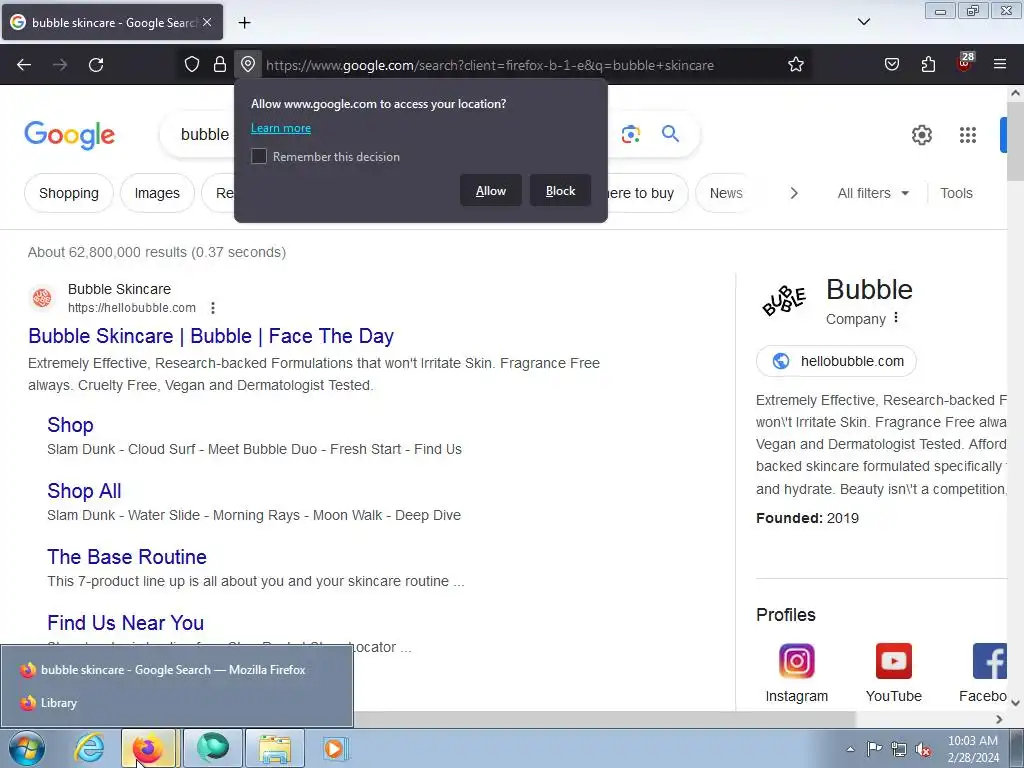Click the network tray icon

coord(899,750)
